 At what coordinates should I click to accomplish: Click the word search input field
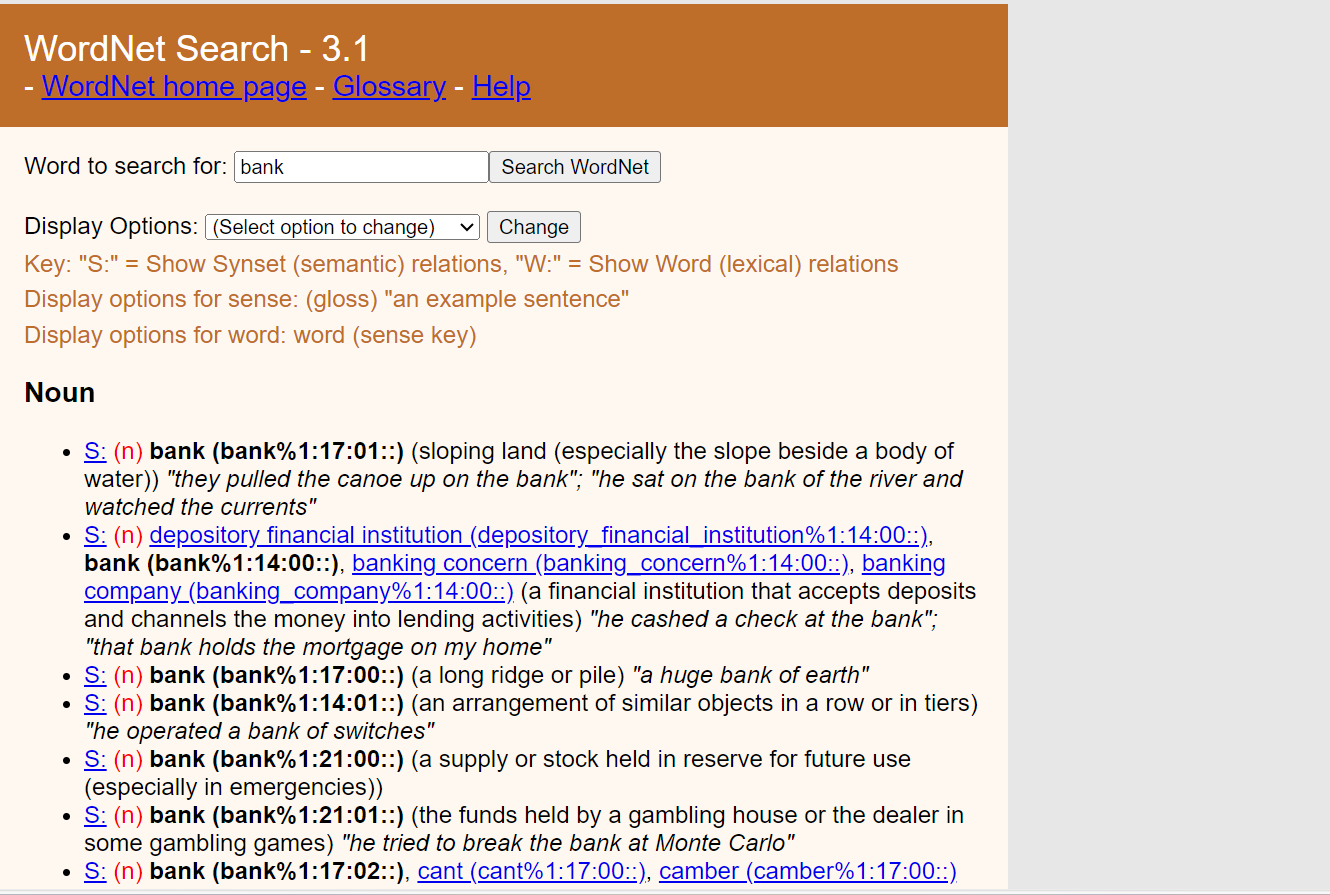pos(361,167)
